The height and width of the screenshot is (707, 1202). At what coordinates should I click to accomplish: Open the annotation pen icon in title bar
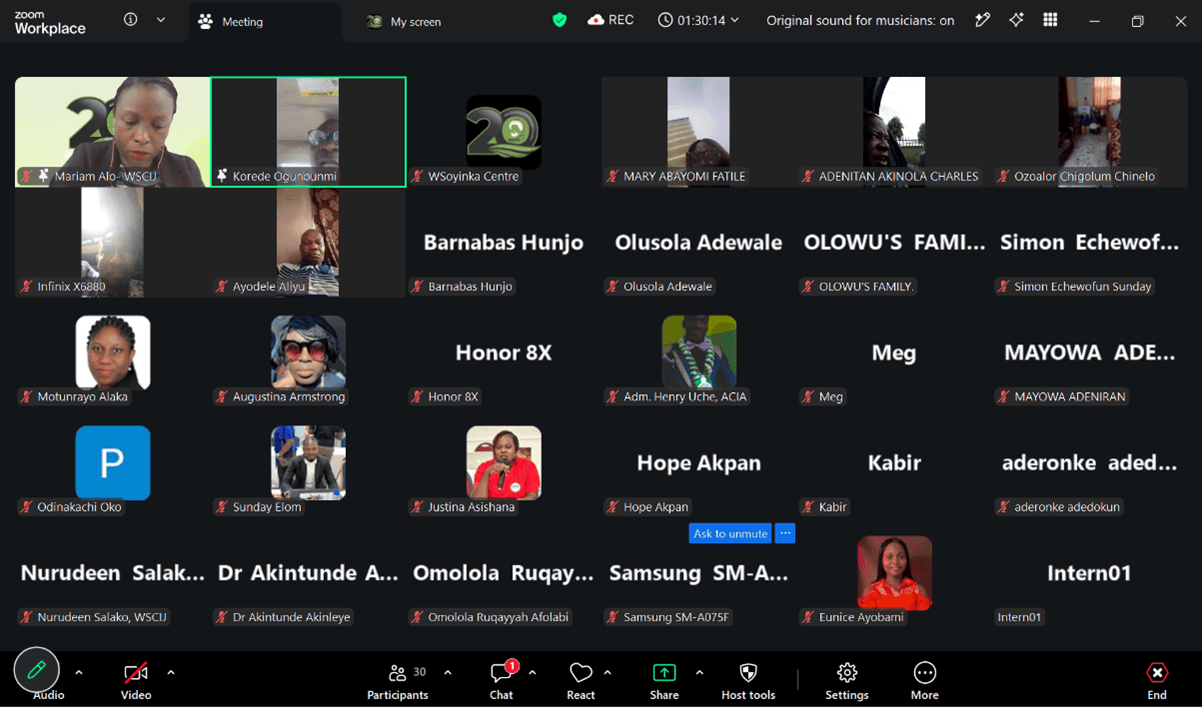(x=983, y=20)
